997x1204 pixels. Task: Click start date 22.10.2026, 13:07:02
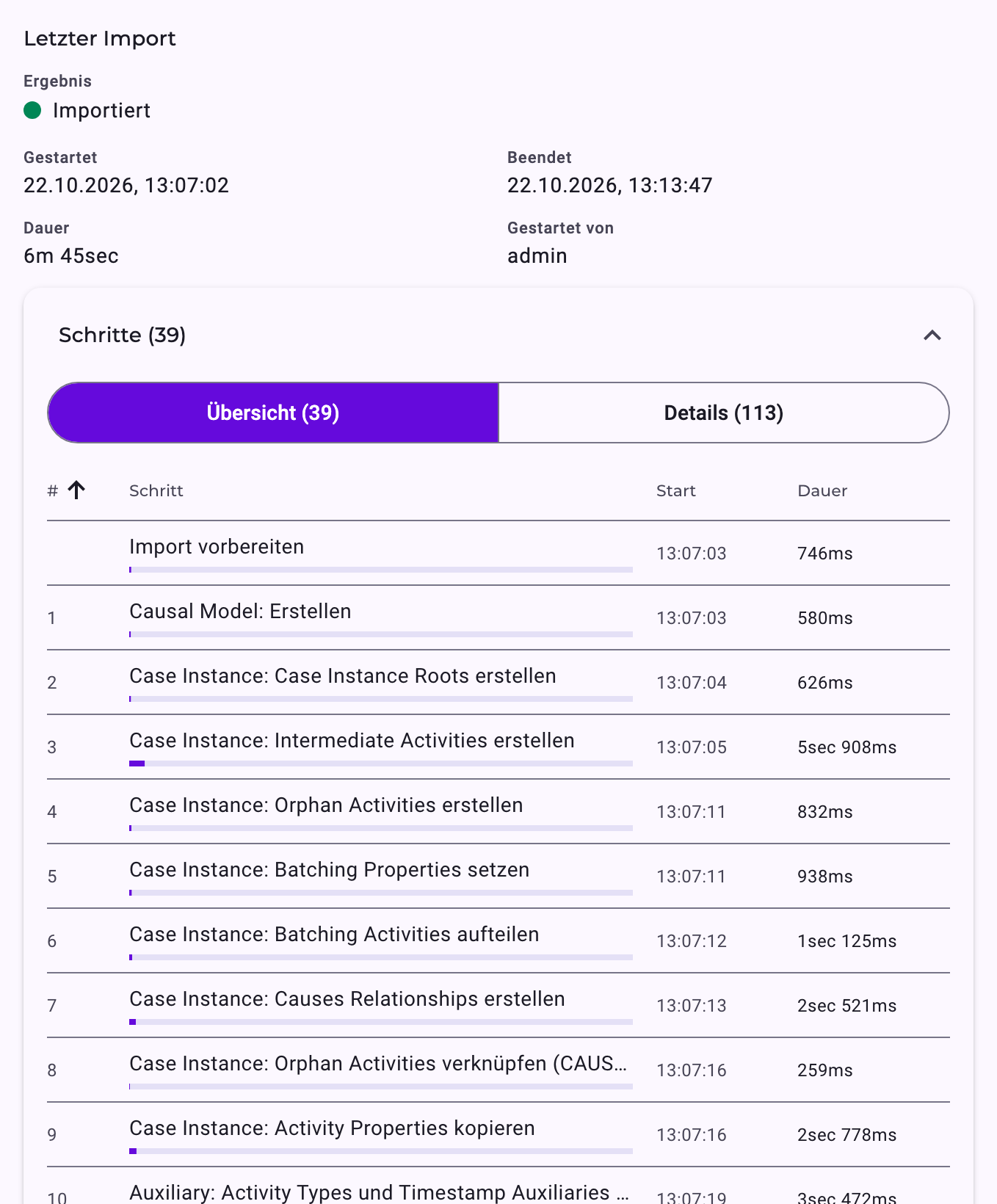pos(126,185)
